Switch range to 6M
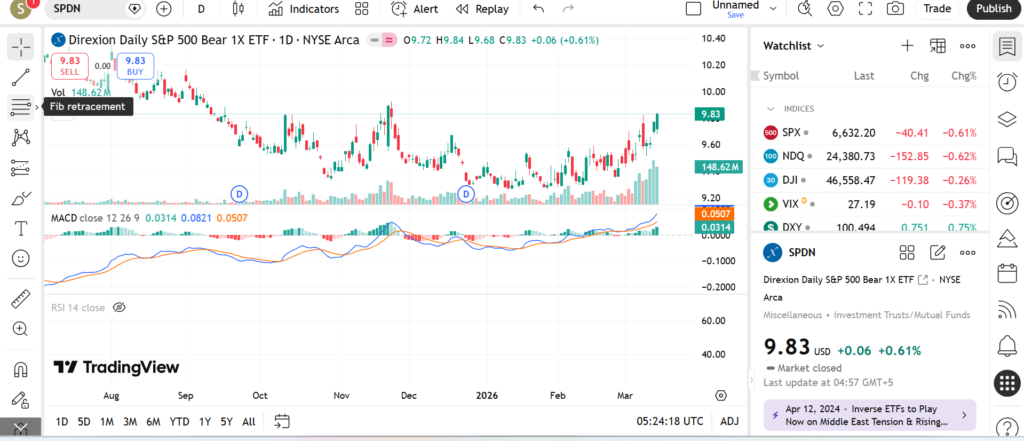Screen dimensions: 1024x441 pyautogui.click(x=153, y=421)
